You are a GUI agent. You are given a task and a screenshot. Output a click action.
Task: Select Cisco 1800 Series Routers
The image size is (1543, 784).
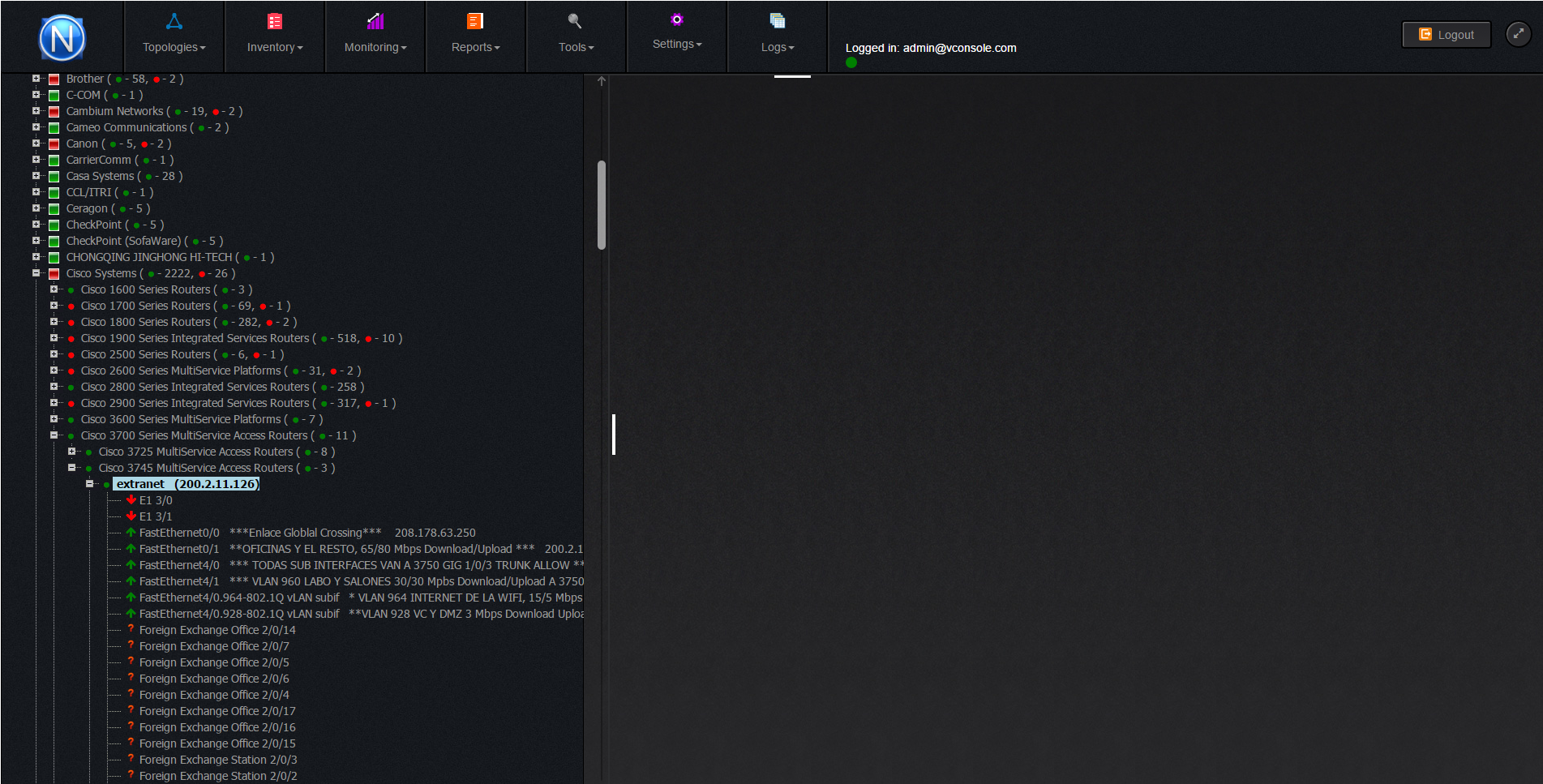(189, 322)
